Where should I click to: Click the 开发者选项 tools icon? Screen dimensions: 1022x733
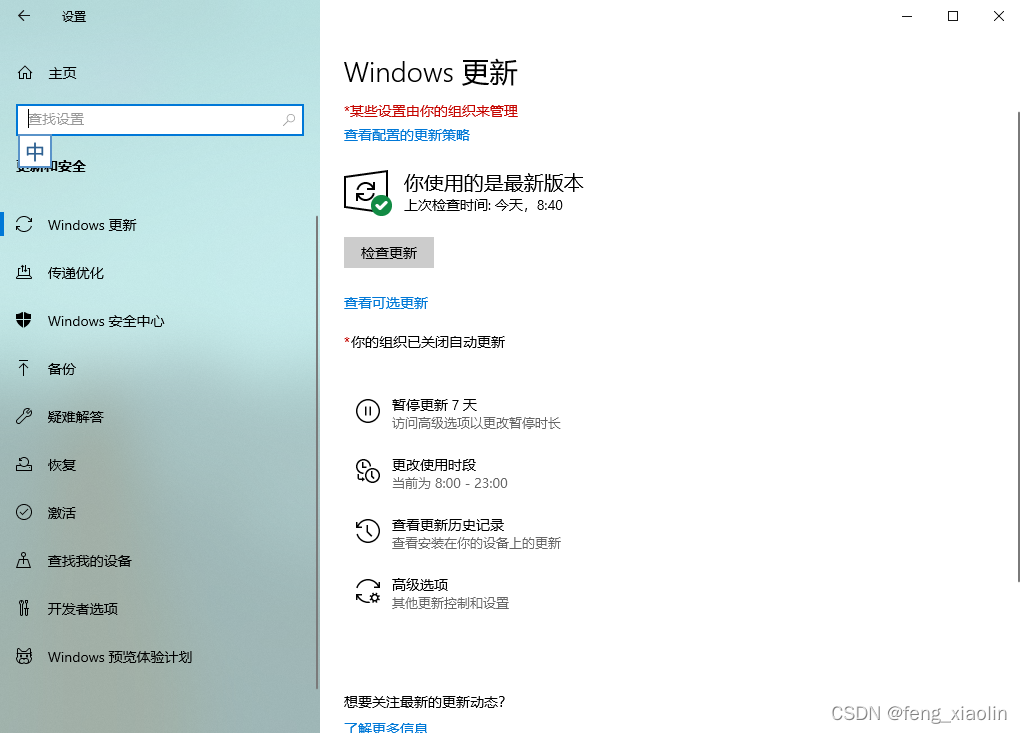(x=24, y=608)
